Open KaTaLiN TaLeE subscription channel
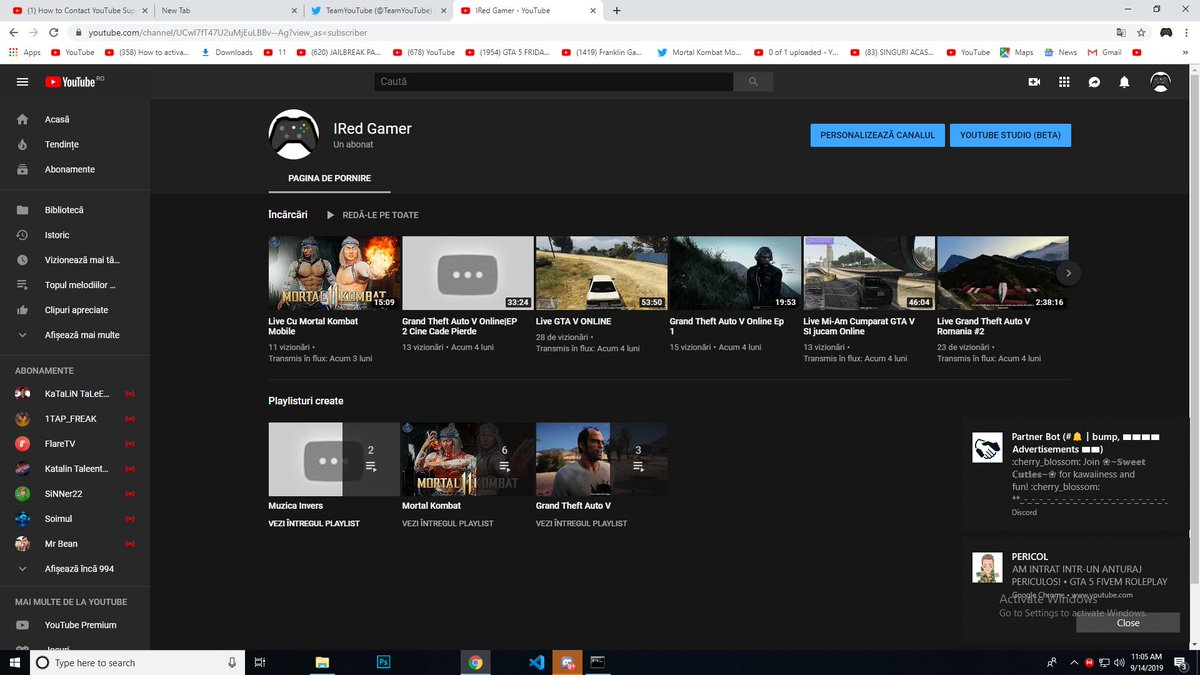Image resolution: width=1200 pixels, height=675 pixels. 75,393
